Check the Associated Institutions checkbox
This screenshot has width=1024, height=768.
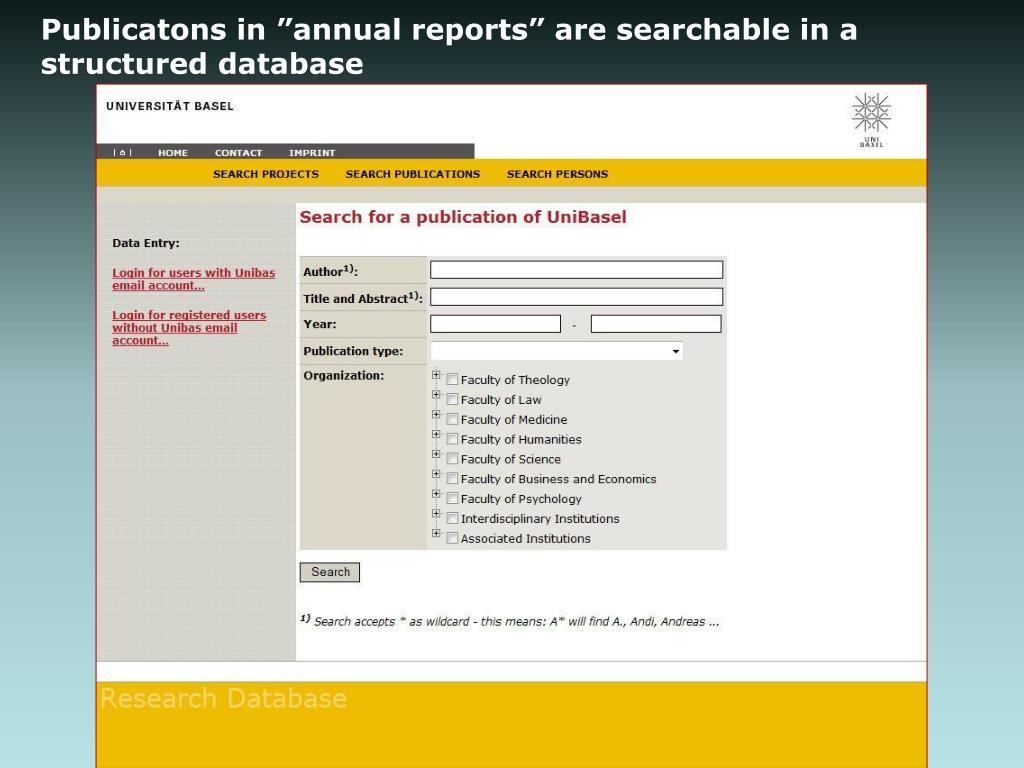[452, 538]
